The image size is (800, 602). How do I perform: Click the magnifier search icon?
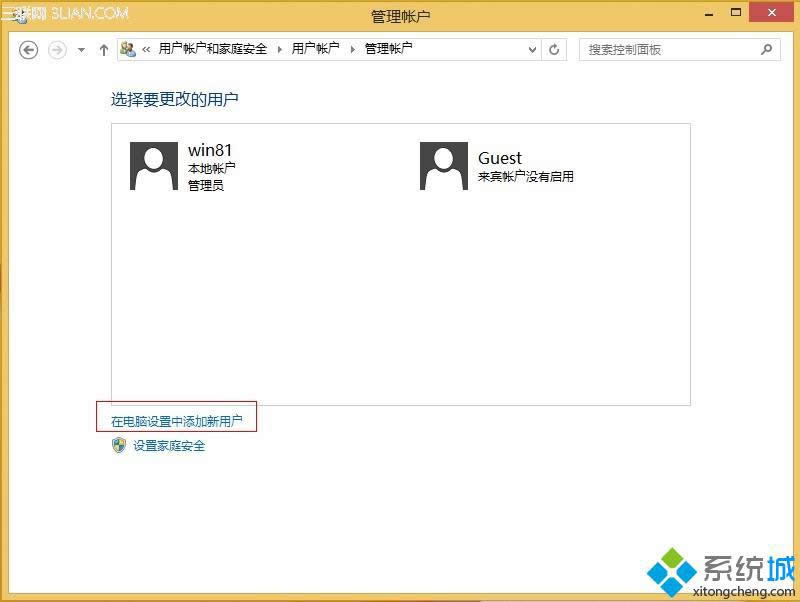coord(767,49)
